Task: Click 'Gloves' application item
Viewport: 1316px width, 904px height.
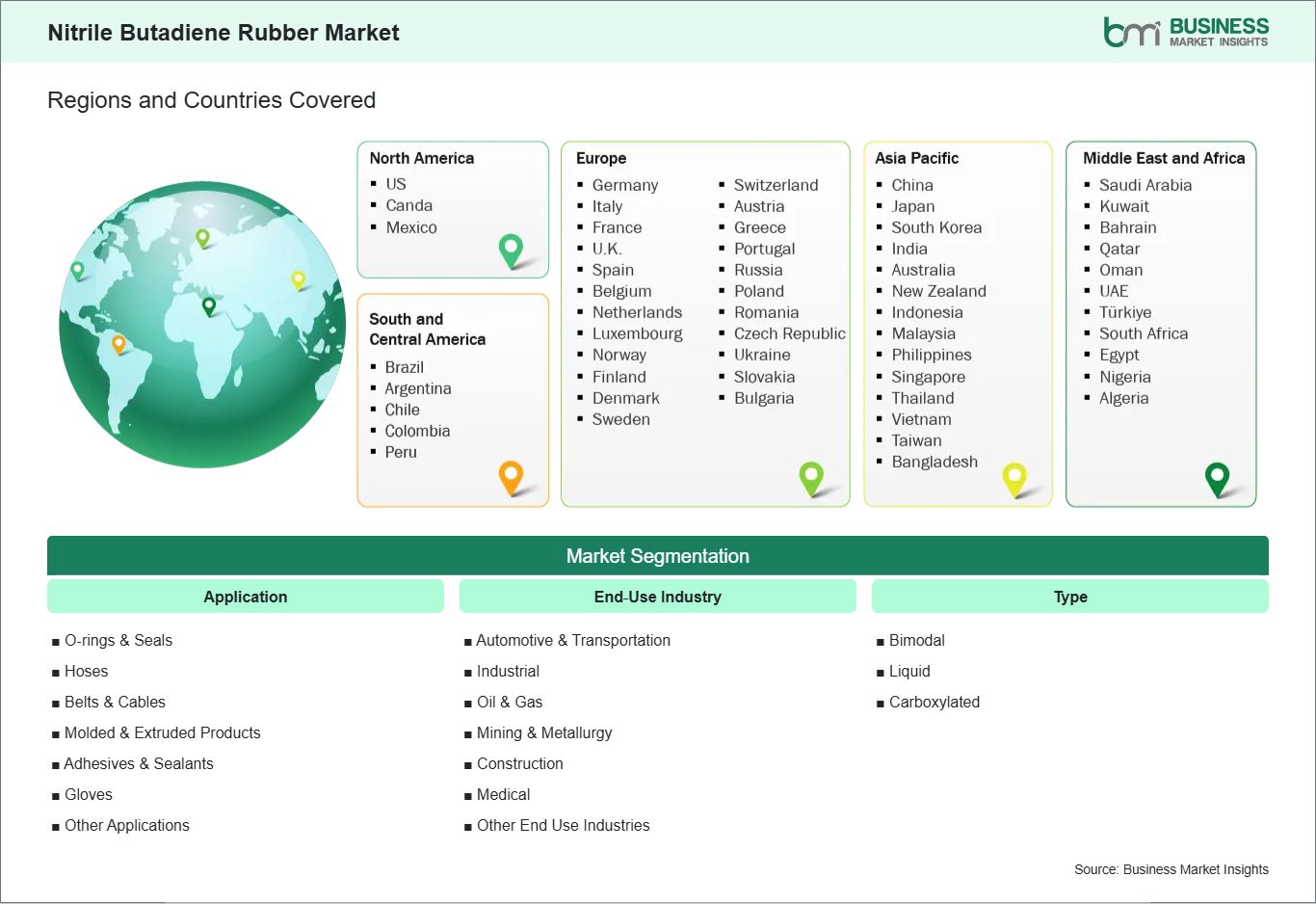Action: click(x=89, y=794)
